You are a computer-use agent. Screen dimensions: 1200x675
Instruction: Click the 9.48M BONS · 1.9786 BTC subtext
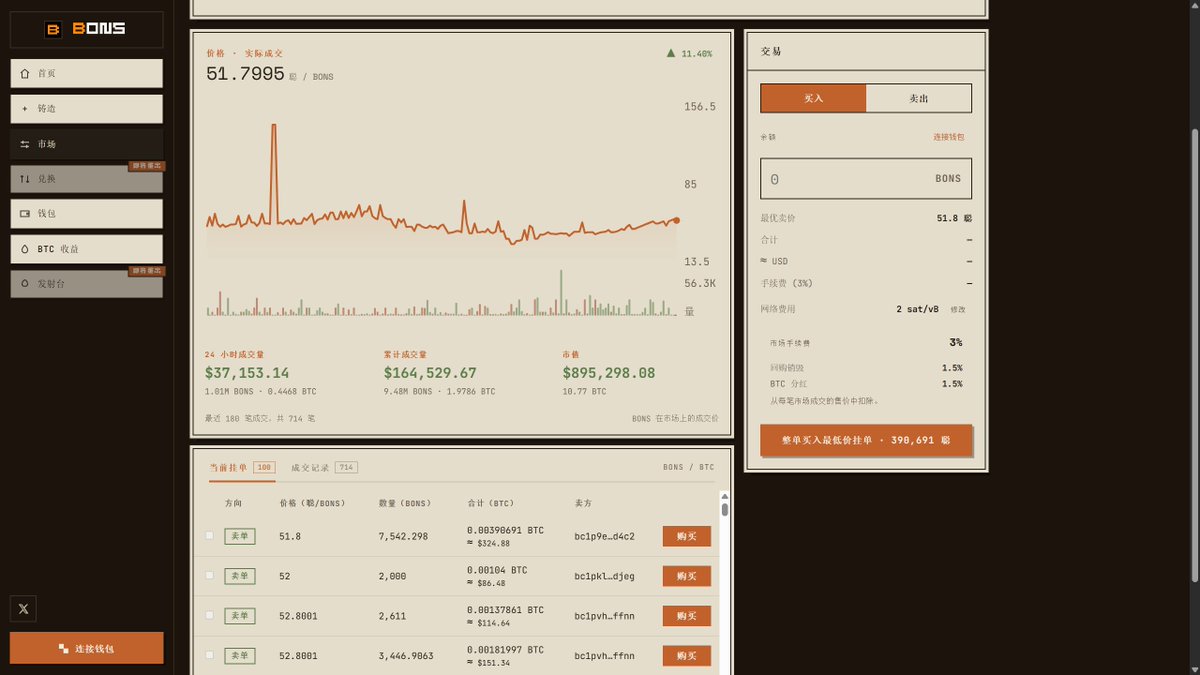pyautogui.click(x=439, y=392)
